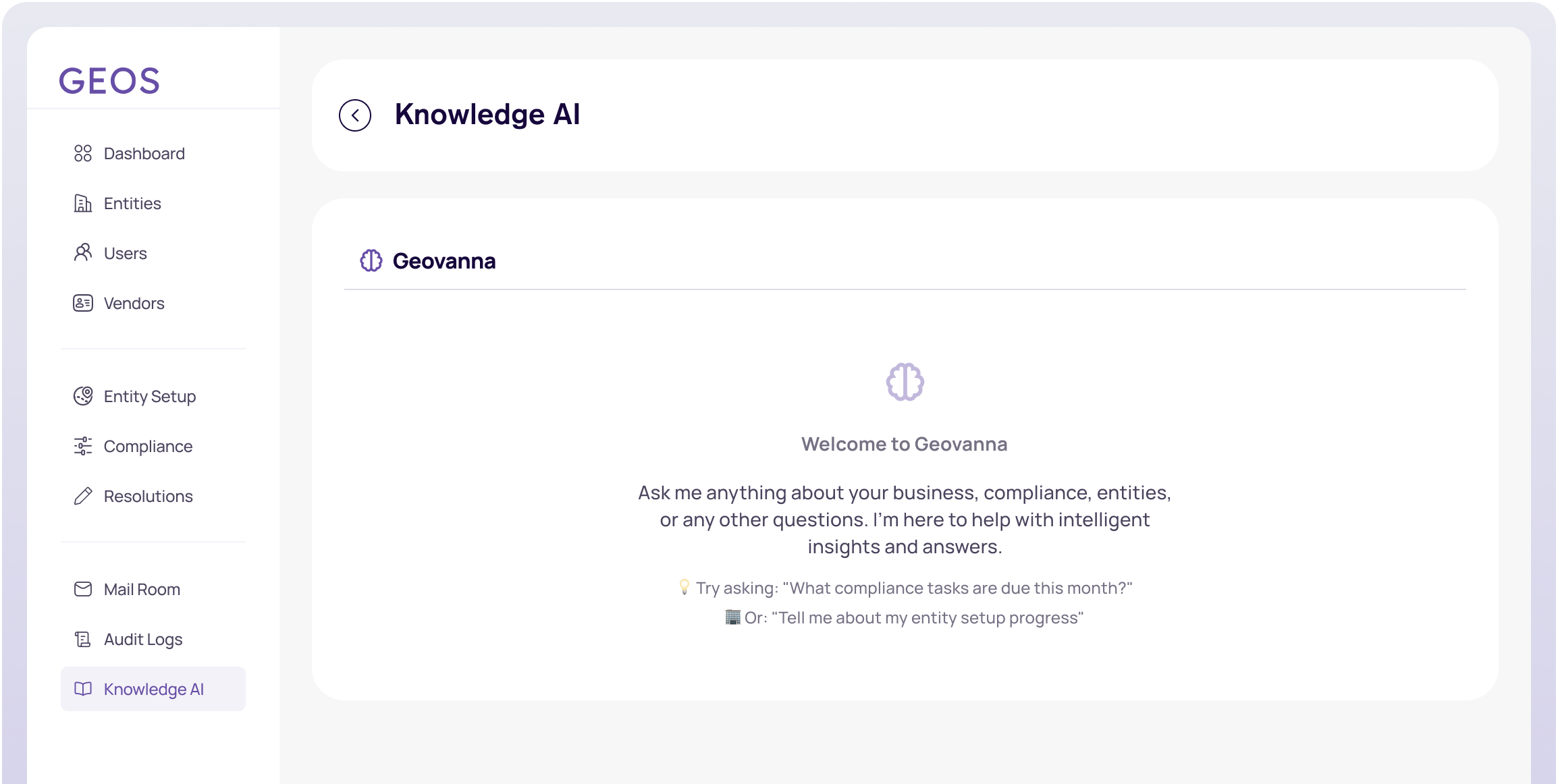Open the Dashboard menu item

point(144,154)
